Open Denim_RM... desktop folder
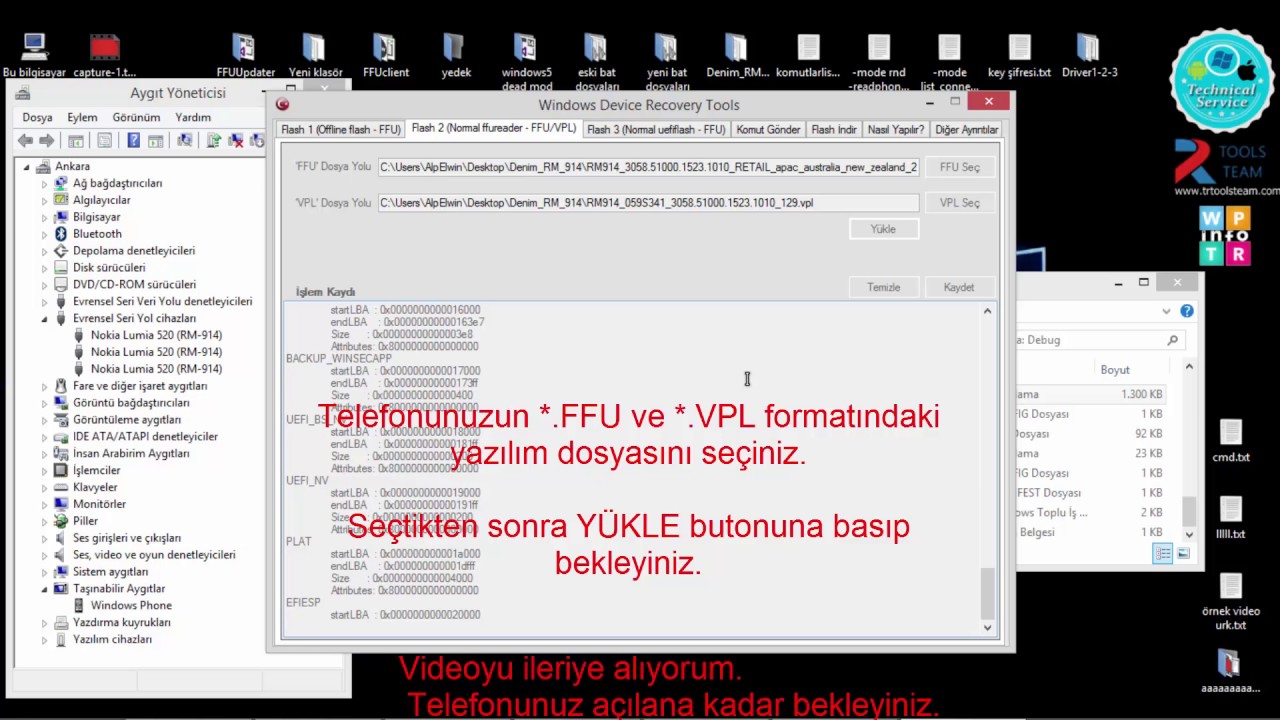 pyautogui.click(x=737, y=57)
